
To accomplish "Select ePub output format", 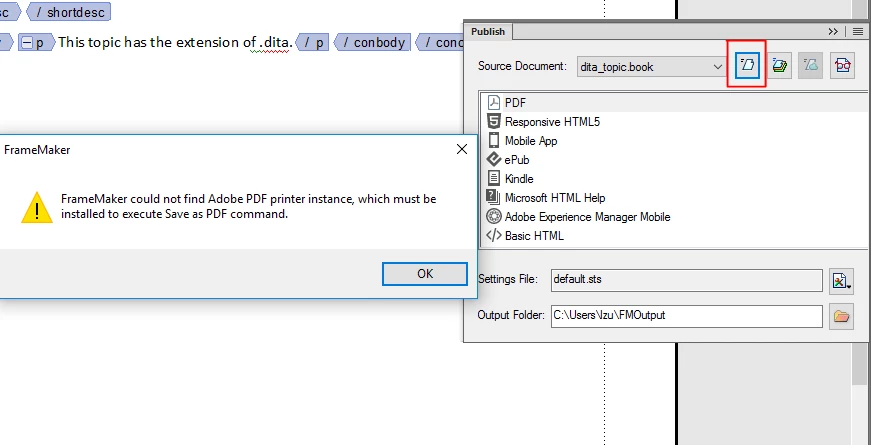I will (674, 159).
